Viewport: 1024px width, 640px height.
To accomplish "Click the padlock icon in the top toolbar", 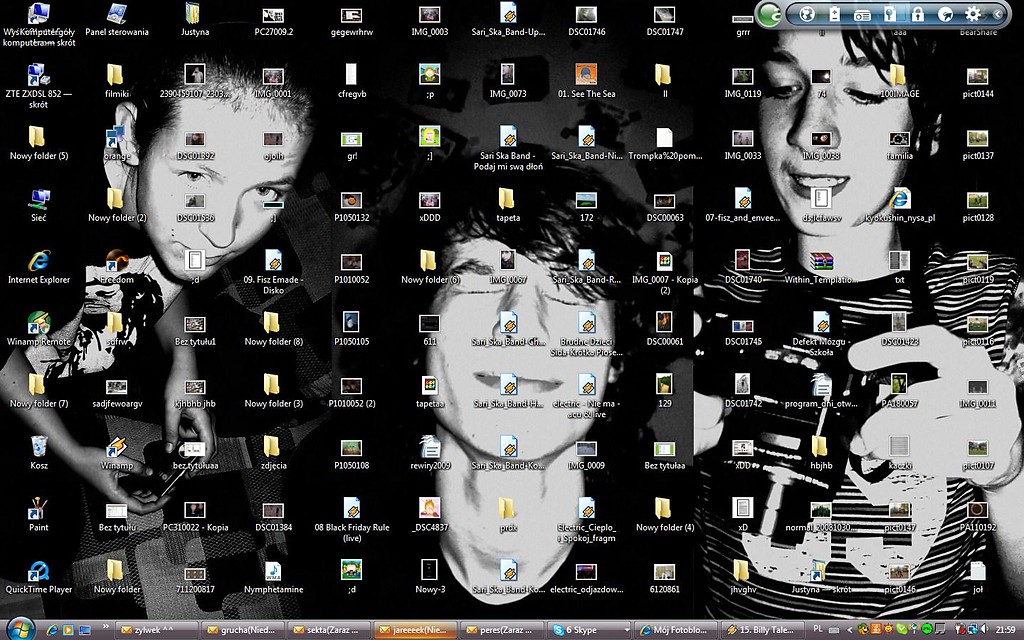I will tap(917, 14).
